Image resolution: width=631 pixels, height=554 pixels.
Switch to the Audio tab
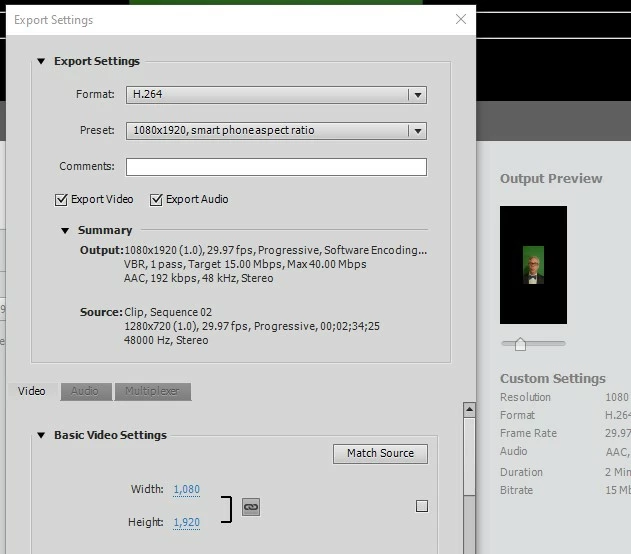tap(86, 391)
